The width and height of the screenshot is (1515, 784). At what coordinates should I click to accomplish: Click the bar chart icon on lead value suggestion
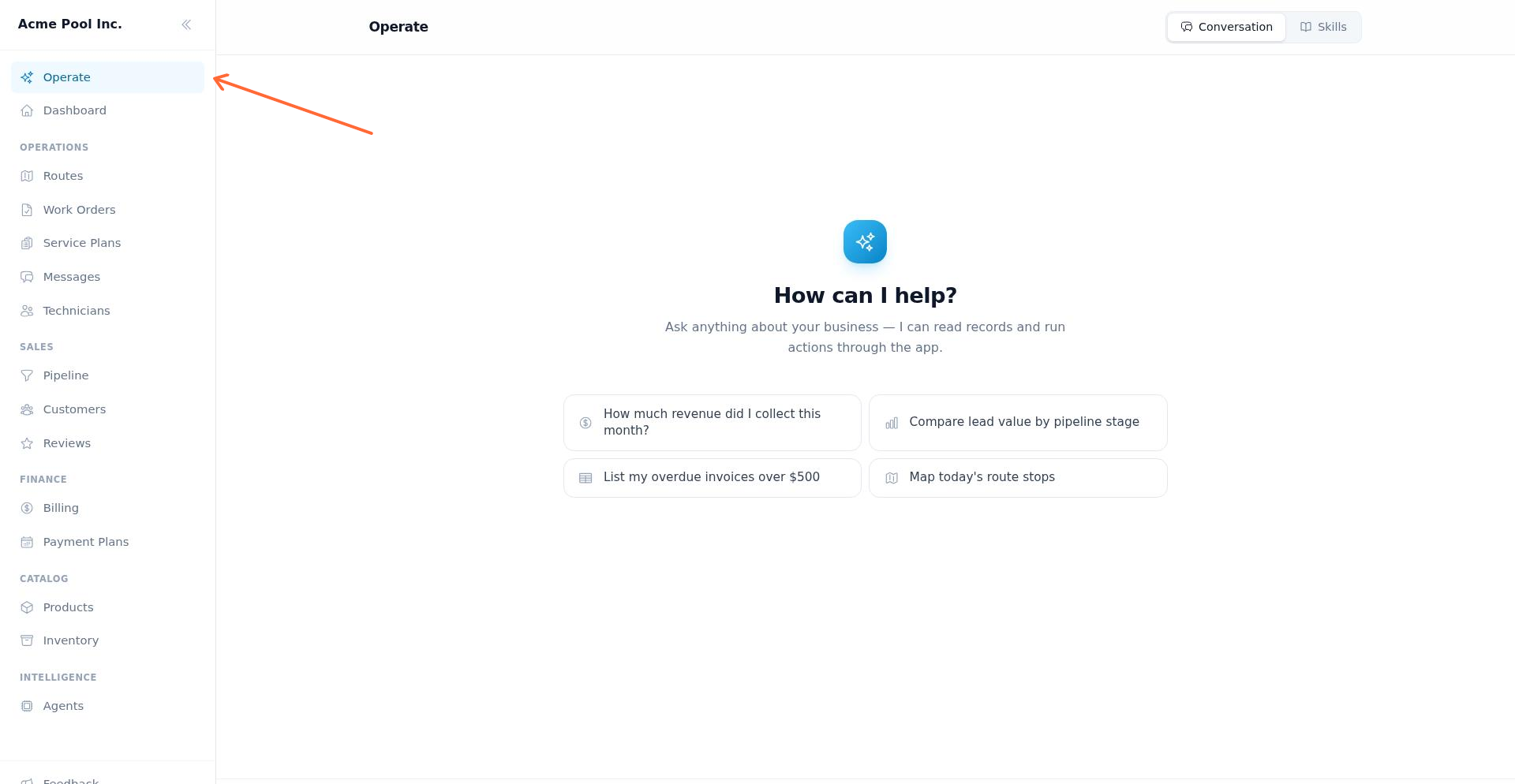892,423
